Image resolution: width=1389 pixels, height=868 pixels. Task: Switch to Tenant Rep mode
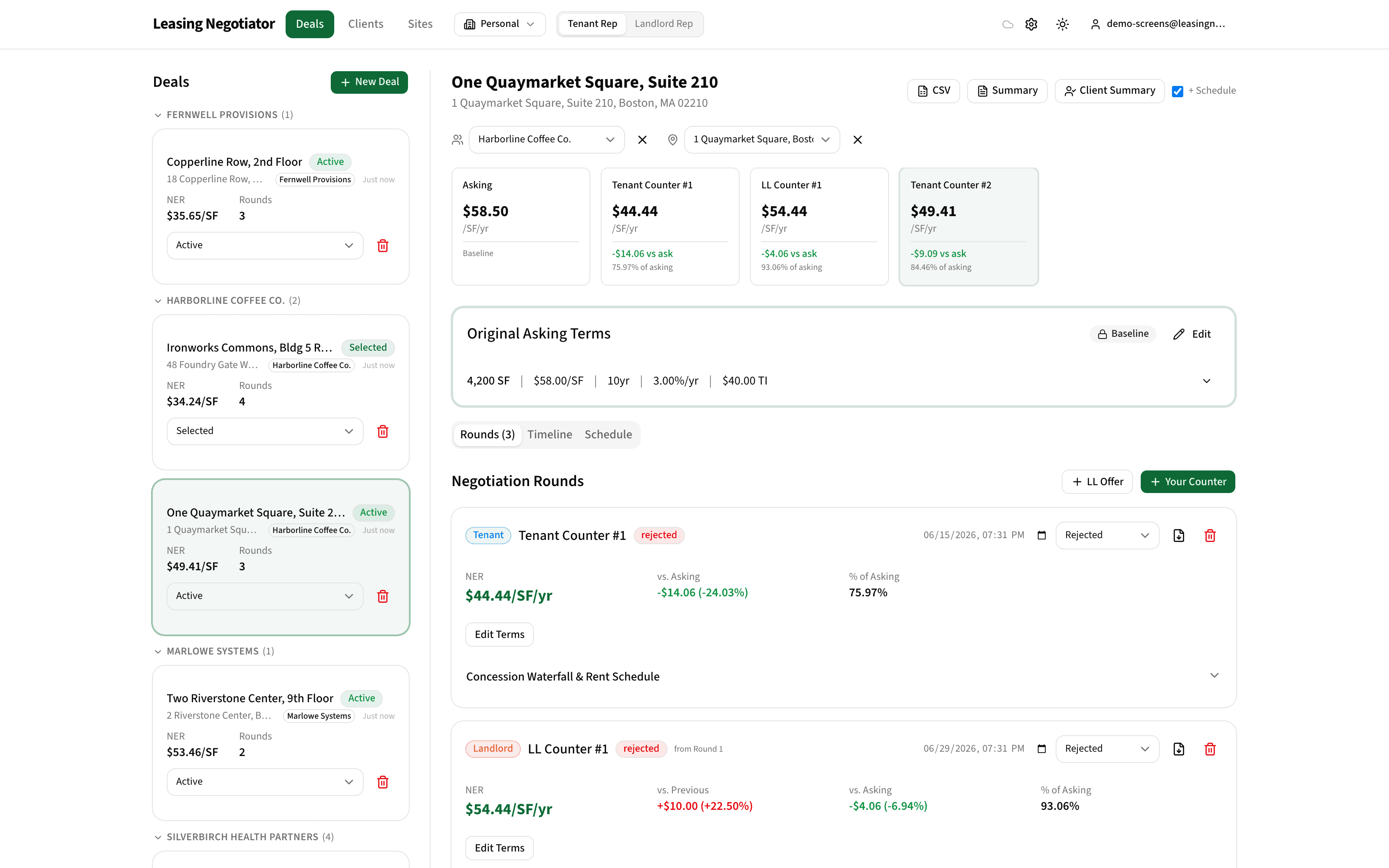[x=592, y=24]
